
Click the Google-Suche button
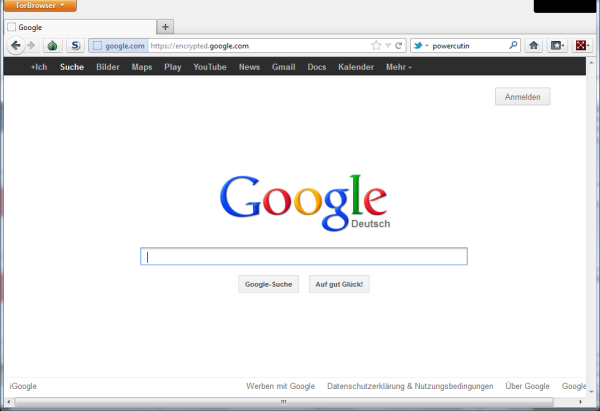click(269, 284)
